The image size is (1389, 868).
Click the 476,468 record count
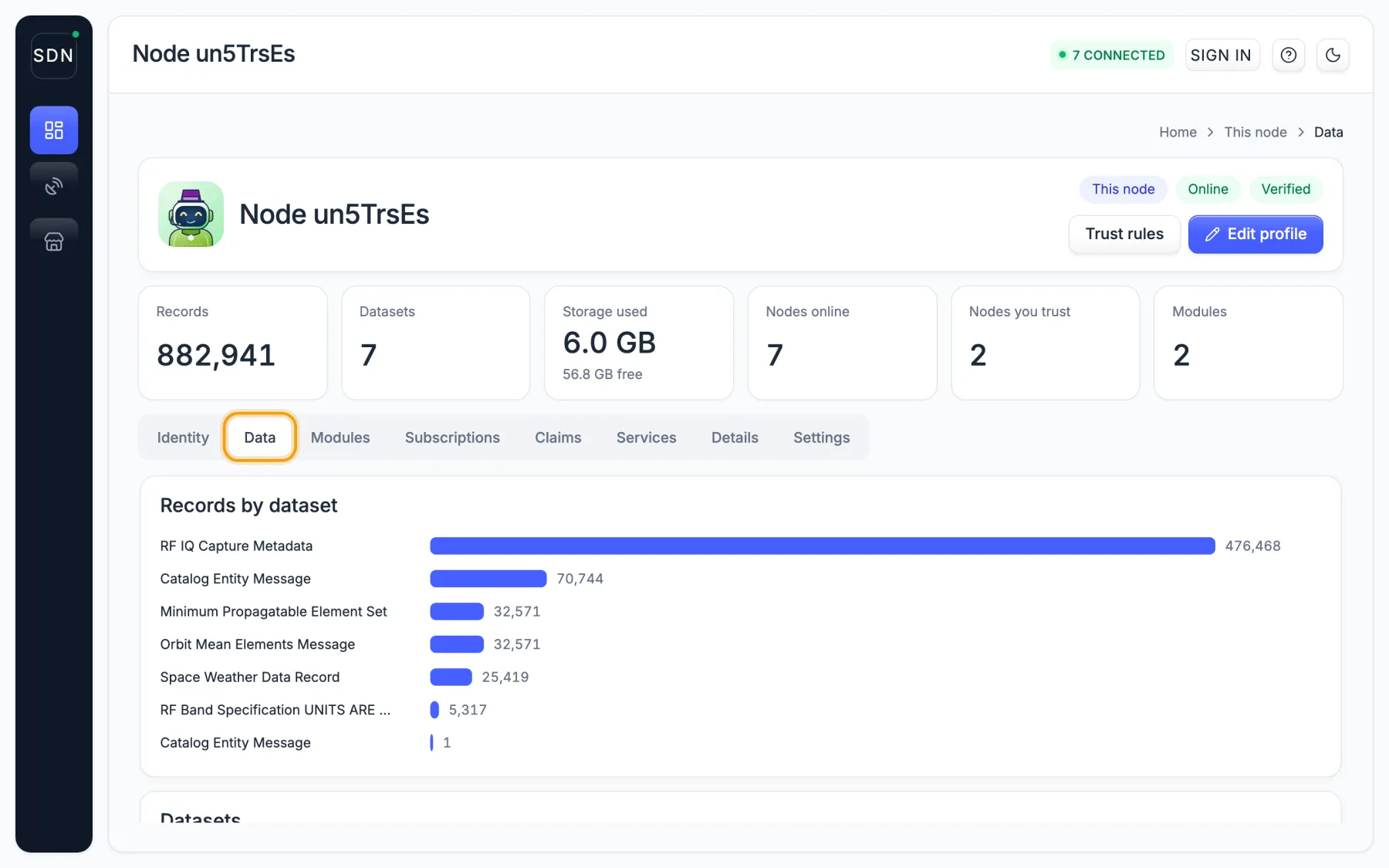click(1252, 546)
